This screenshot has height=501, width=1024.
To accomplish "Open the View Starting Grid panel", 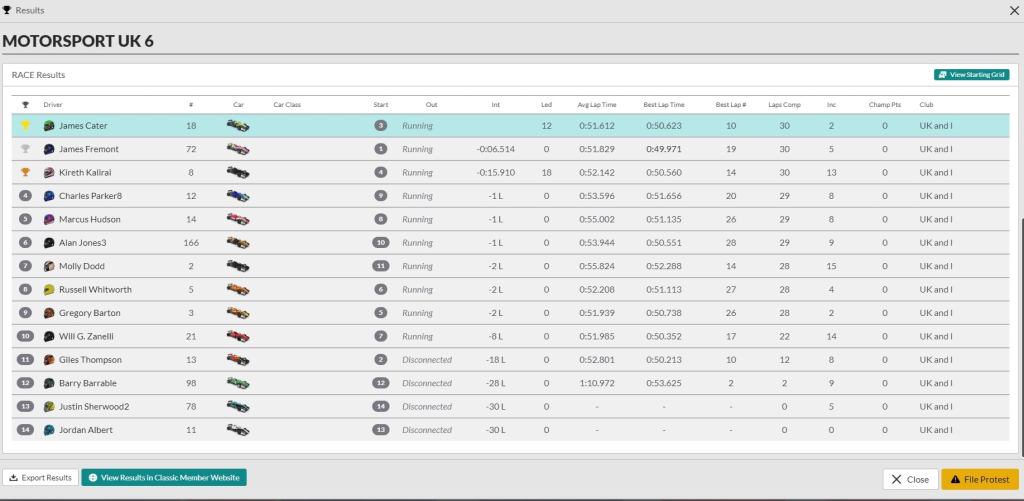I will 971,75.
